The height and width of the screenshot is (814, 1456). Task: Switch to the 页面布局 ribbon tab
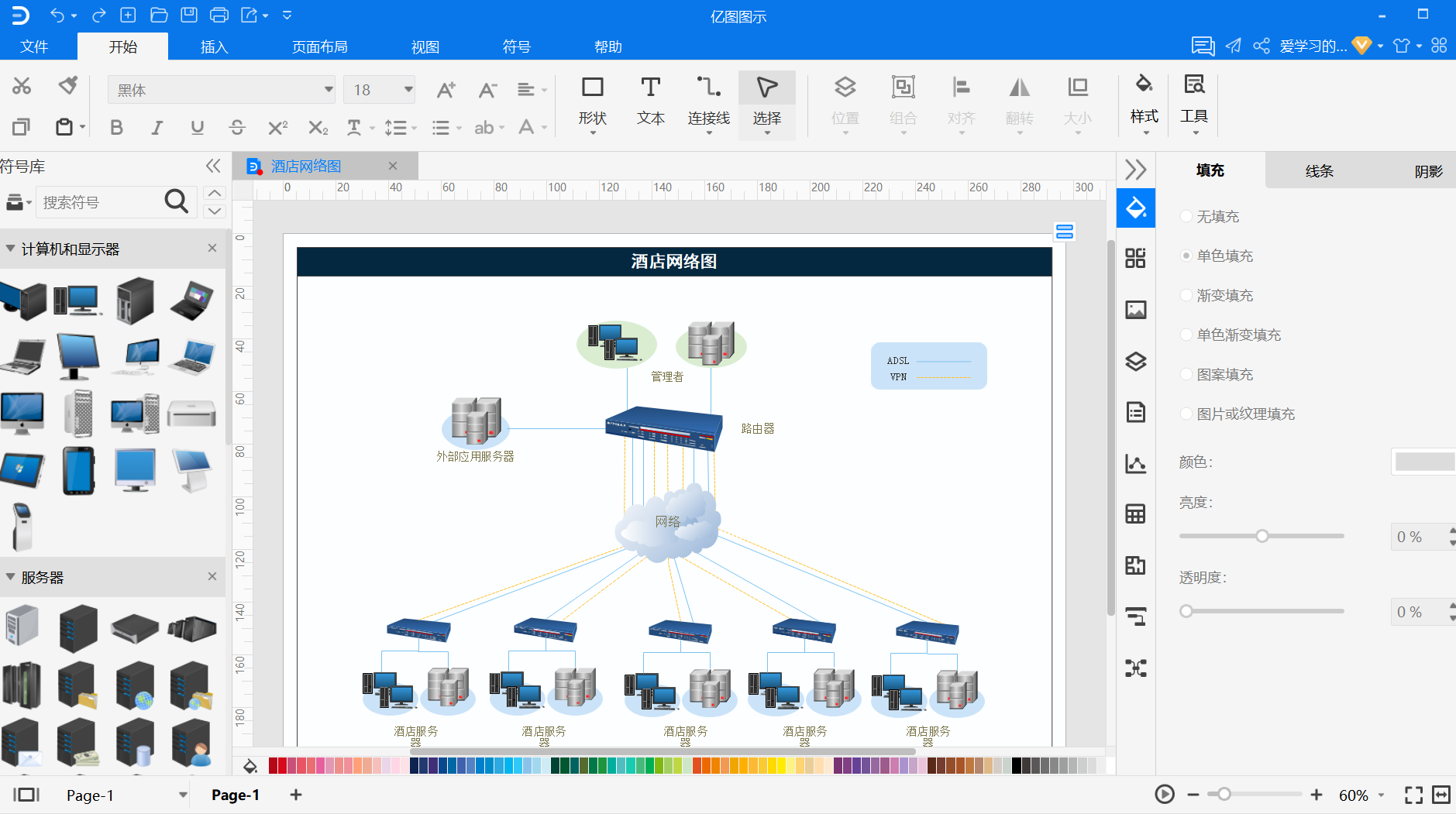click(320, 46)
